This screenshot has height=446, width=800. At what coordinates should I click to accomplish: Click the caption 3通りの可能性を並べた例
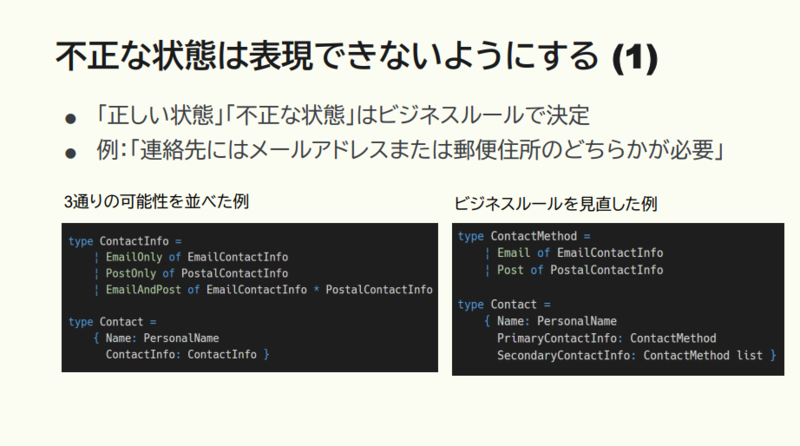pos(156,202)
